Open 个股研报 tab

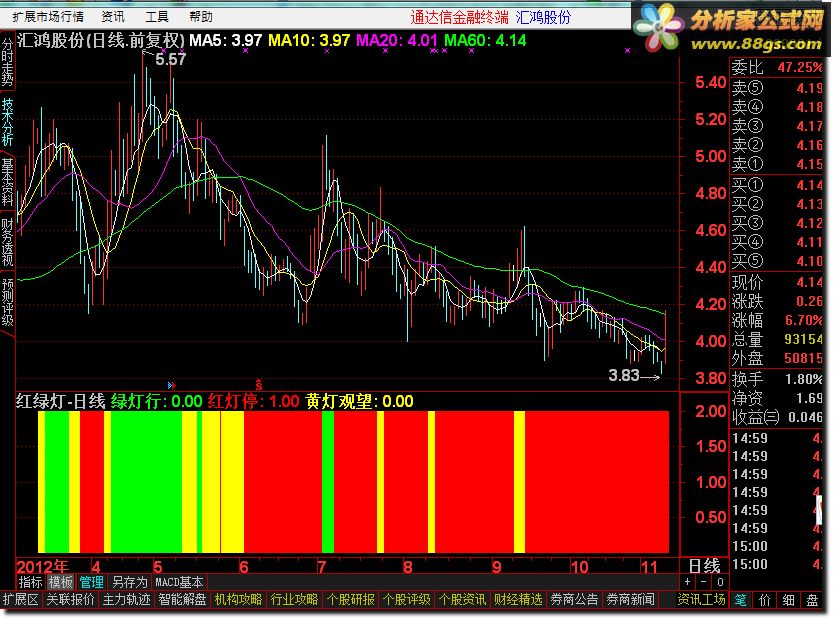351,600
